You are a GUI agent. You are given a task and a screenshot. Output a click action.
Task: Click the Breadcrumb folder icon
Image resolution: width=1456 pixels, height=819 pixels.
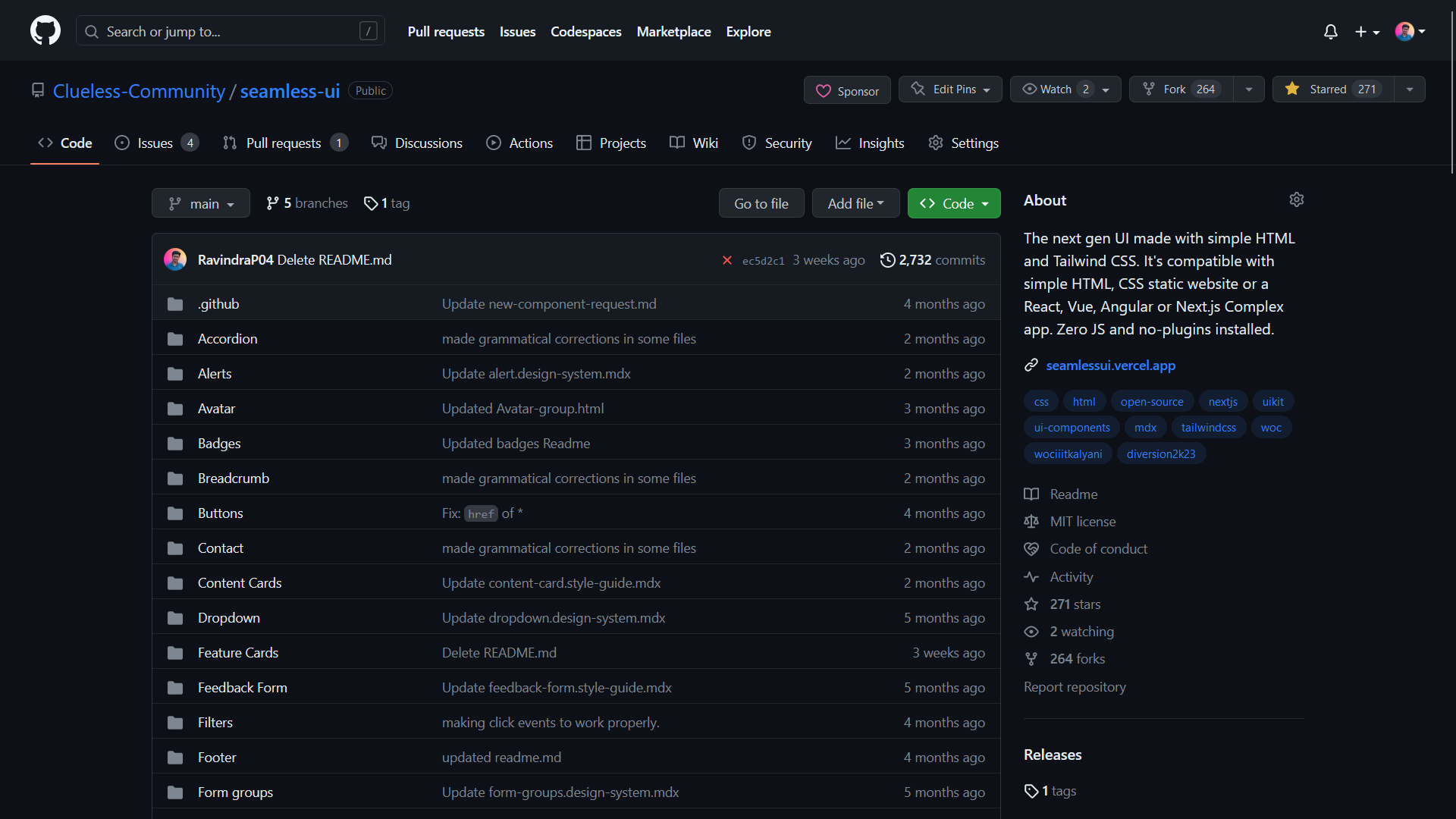(x=175, y=479)
